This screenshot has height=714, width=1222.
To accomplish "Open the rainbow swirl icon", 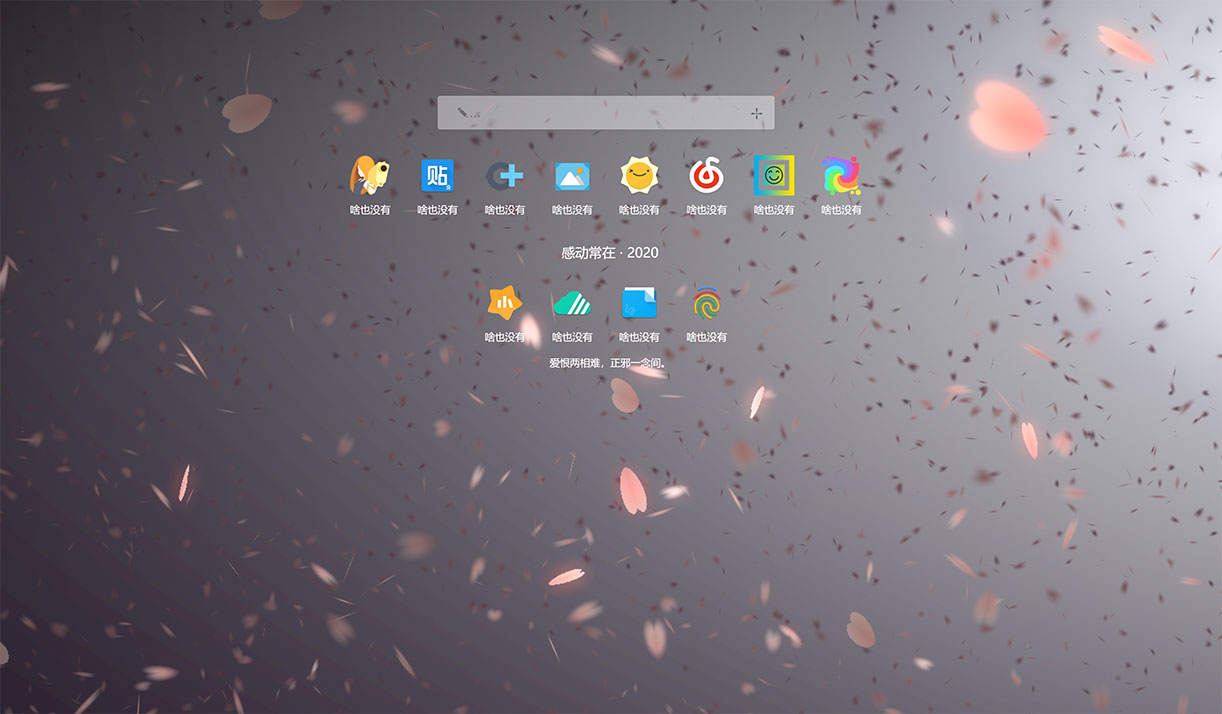I will pos(841,176).
